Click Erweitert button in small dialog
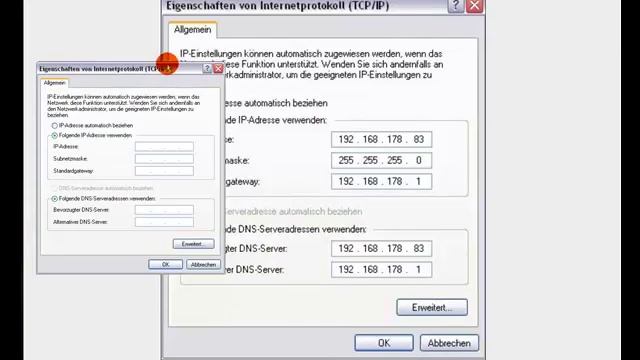640x360 pixels. click(193, 244)
